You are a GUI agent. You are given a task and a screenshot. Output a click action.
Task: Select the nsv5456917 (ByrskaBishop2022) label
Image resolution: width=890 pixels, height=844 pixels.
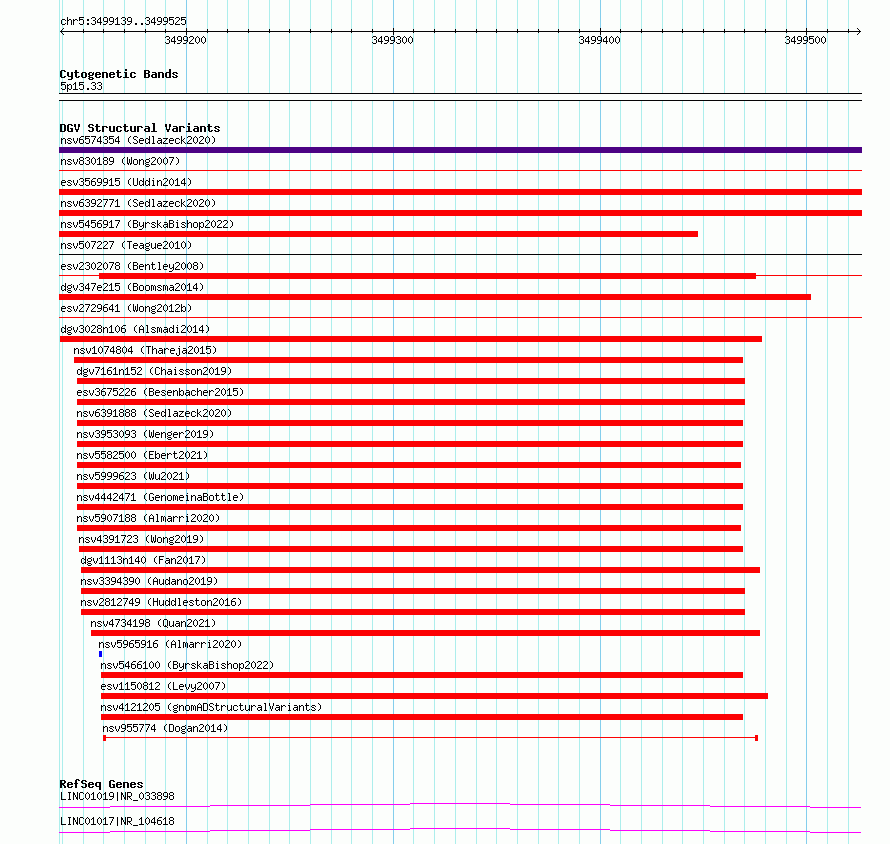(147, 224)
